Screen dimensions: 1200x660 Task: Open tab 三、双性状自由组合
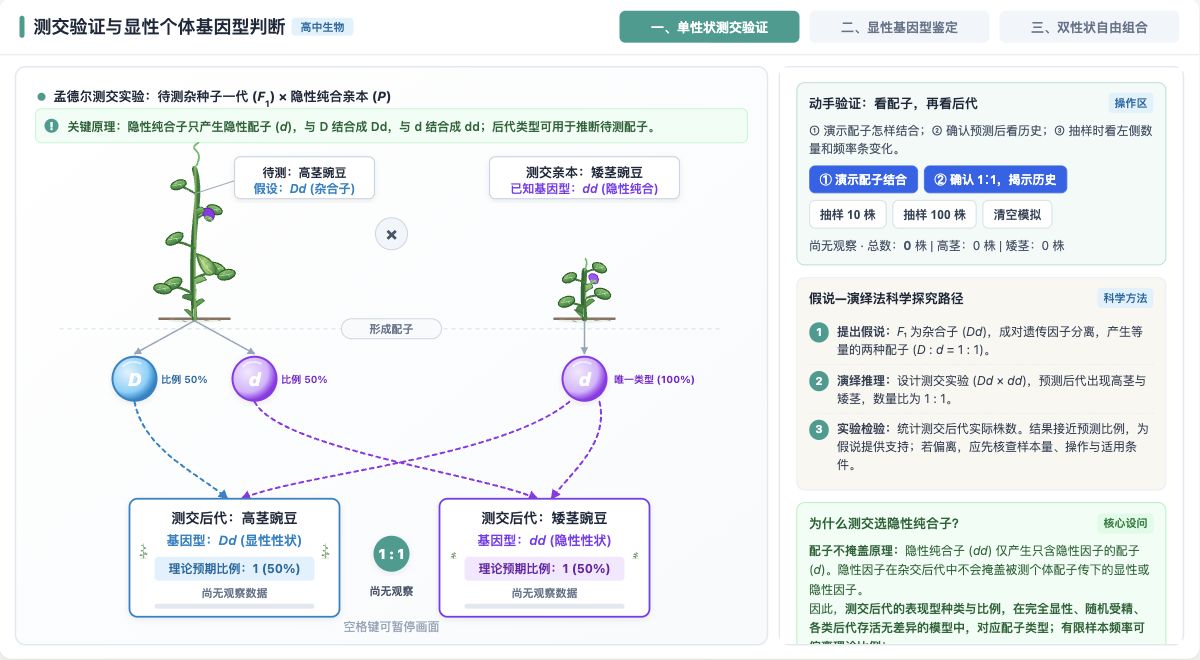[1089, 27]
